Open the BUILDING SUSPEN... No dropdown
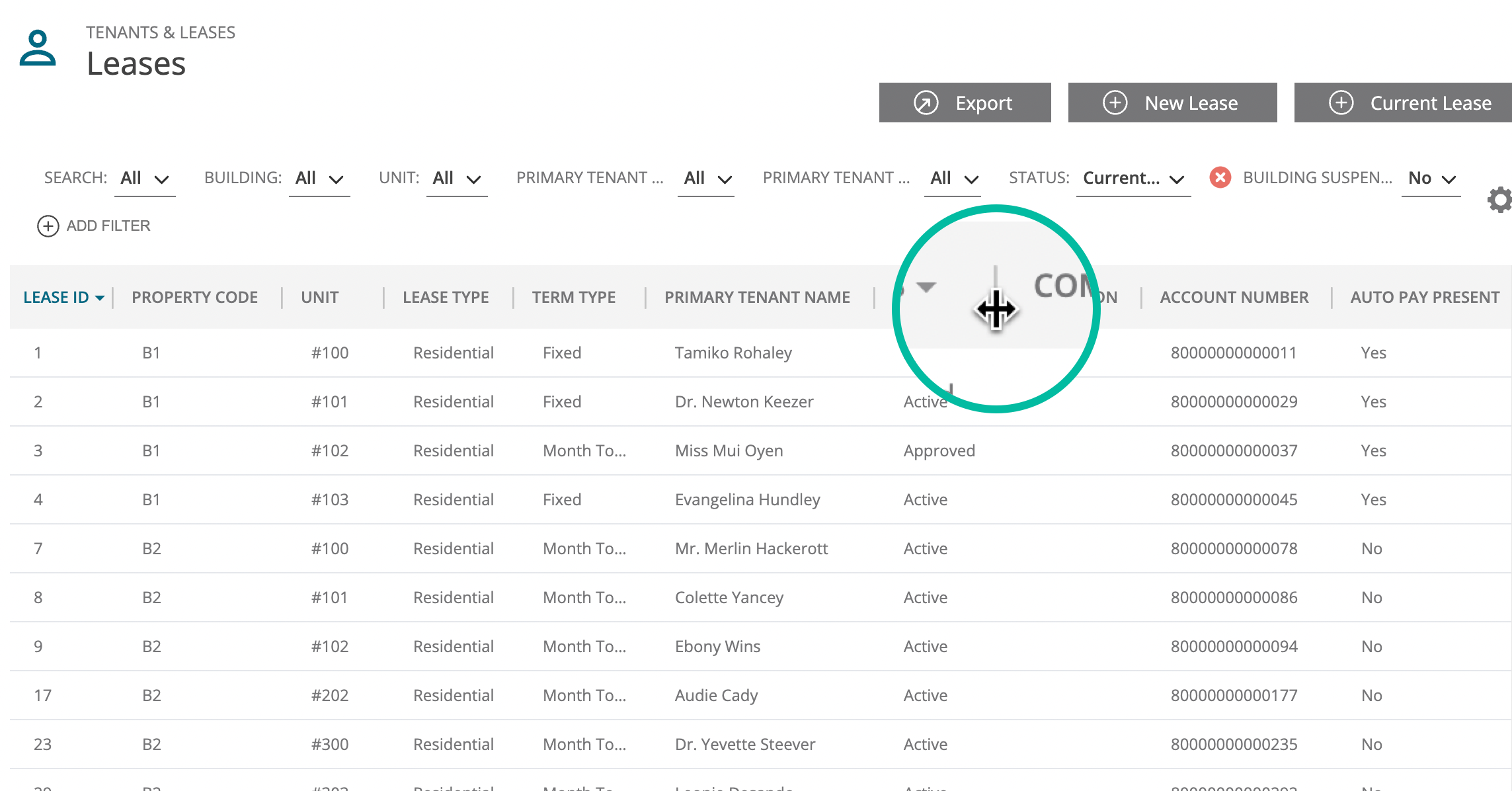Screen dimensions: 1512x791 click(1431, 179)
